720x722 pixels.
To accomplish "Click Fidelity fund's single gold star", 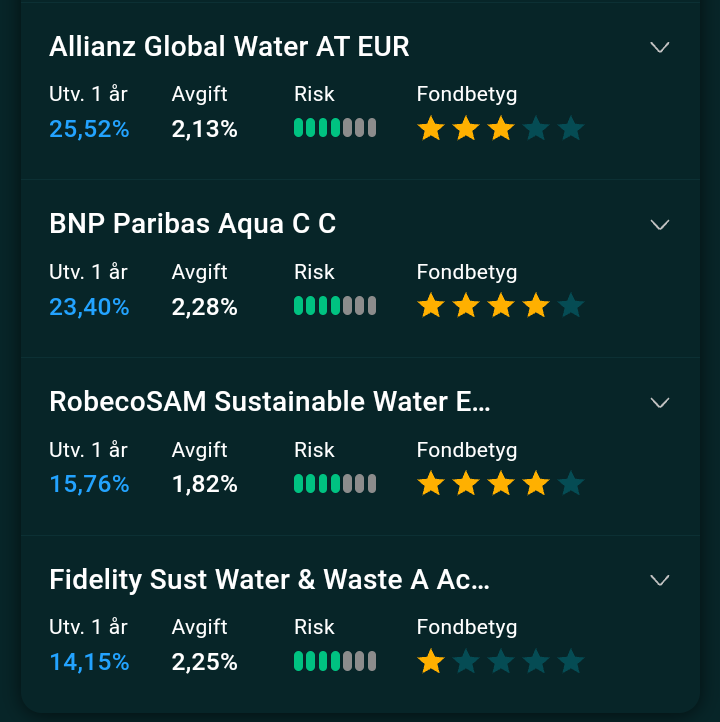I will pos(431,661).
